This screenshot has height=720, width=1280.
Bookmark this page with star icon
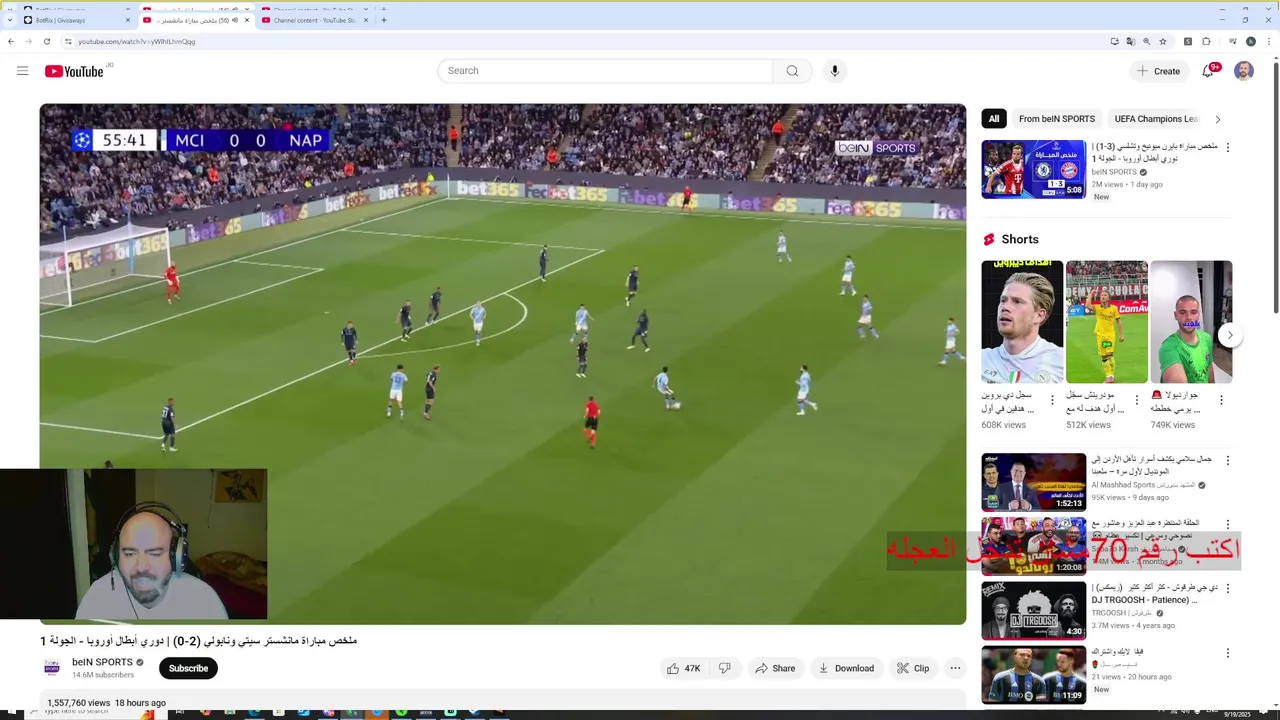(x=1163, y=41)
